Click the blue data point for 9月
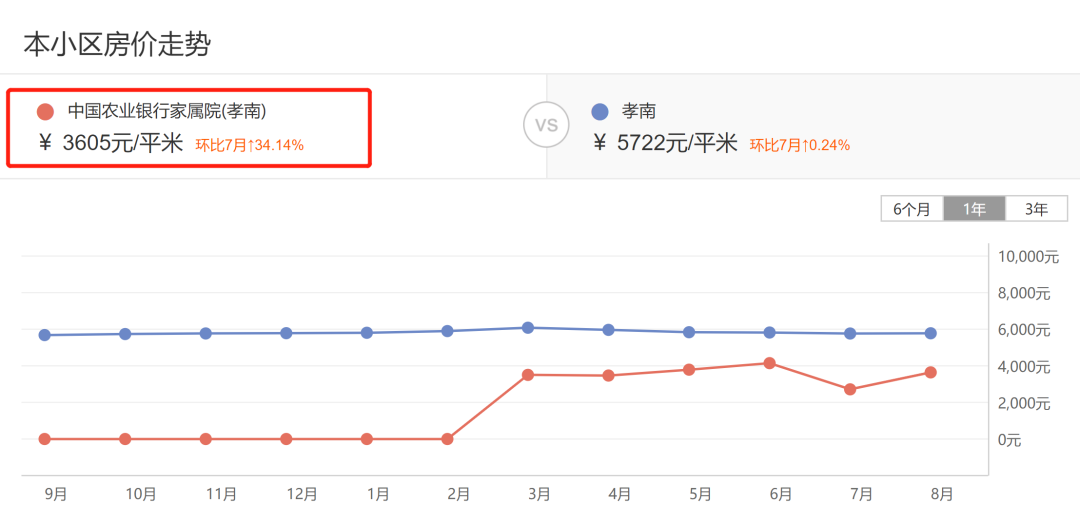 pos(44,335)
